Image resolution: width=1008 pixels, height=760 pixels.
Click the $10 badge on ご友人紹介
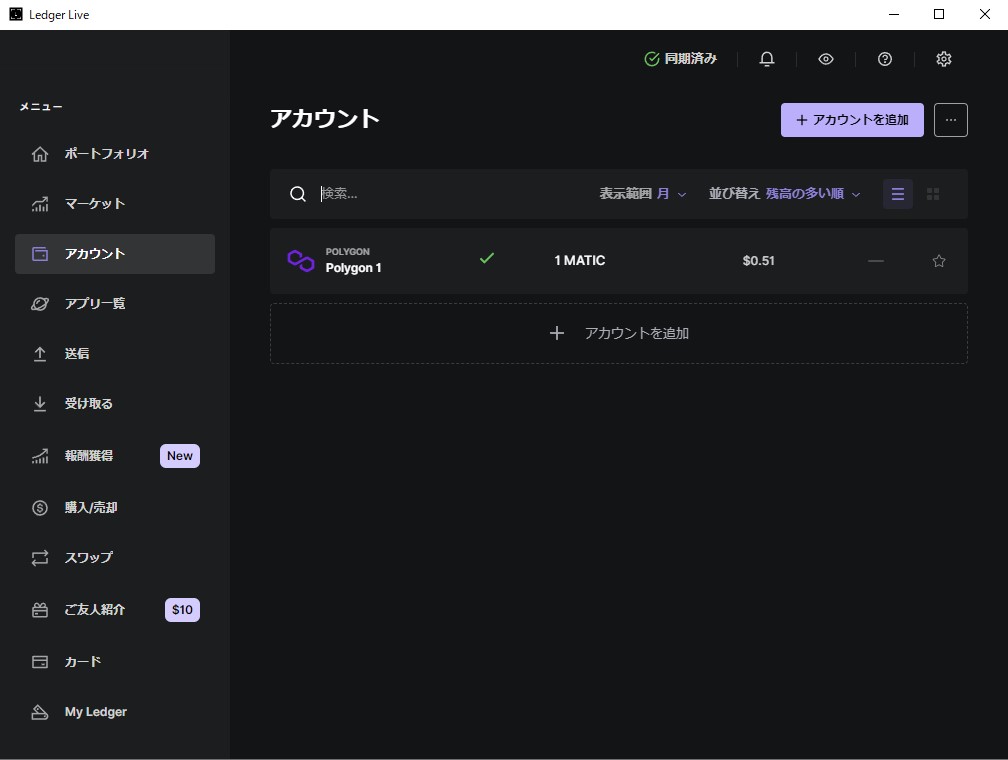pyautogui.click(x=183, y=610)
